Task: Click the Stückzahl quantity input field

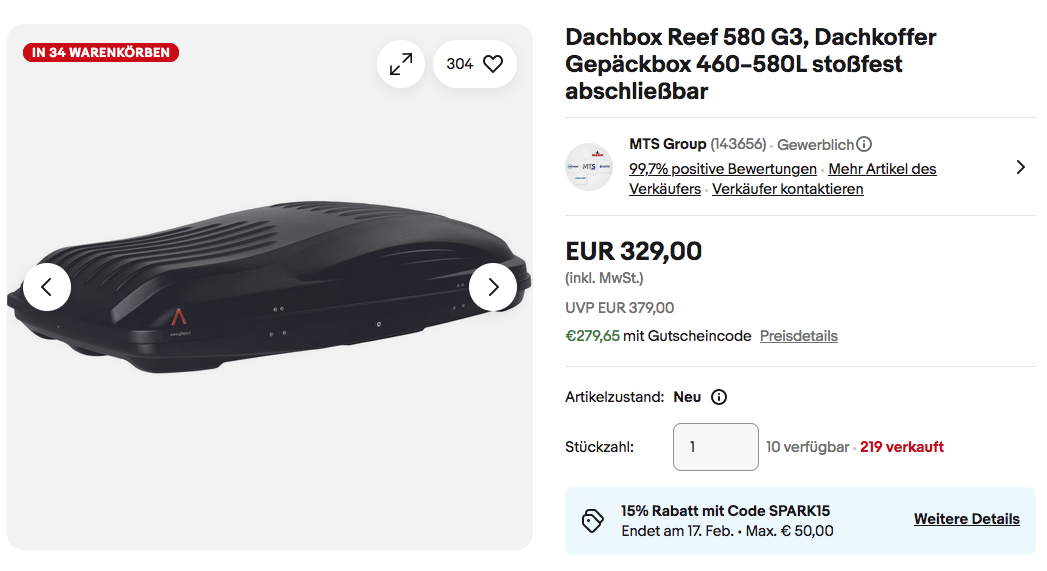Action: coord(715,447)
